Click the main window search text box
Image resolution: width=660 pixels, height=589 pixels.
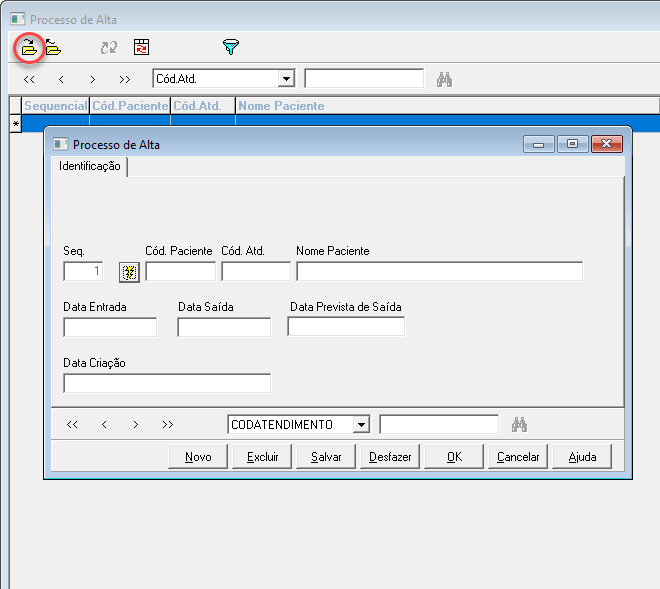pos(364,79)
